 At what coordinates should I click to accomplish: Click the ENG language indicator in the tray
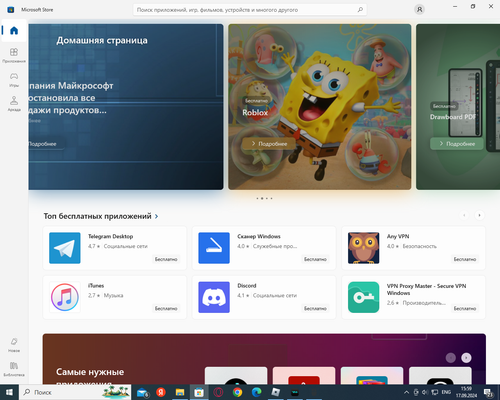pyautogui.click(x=446, y=392)
